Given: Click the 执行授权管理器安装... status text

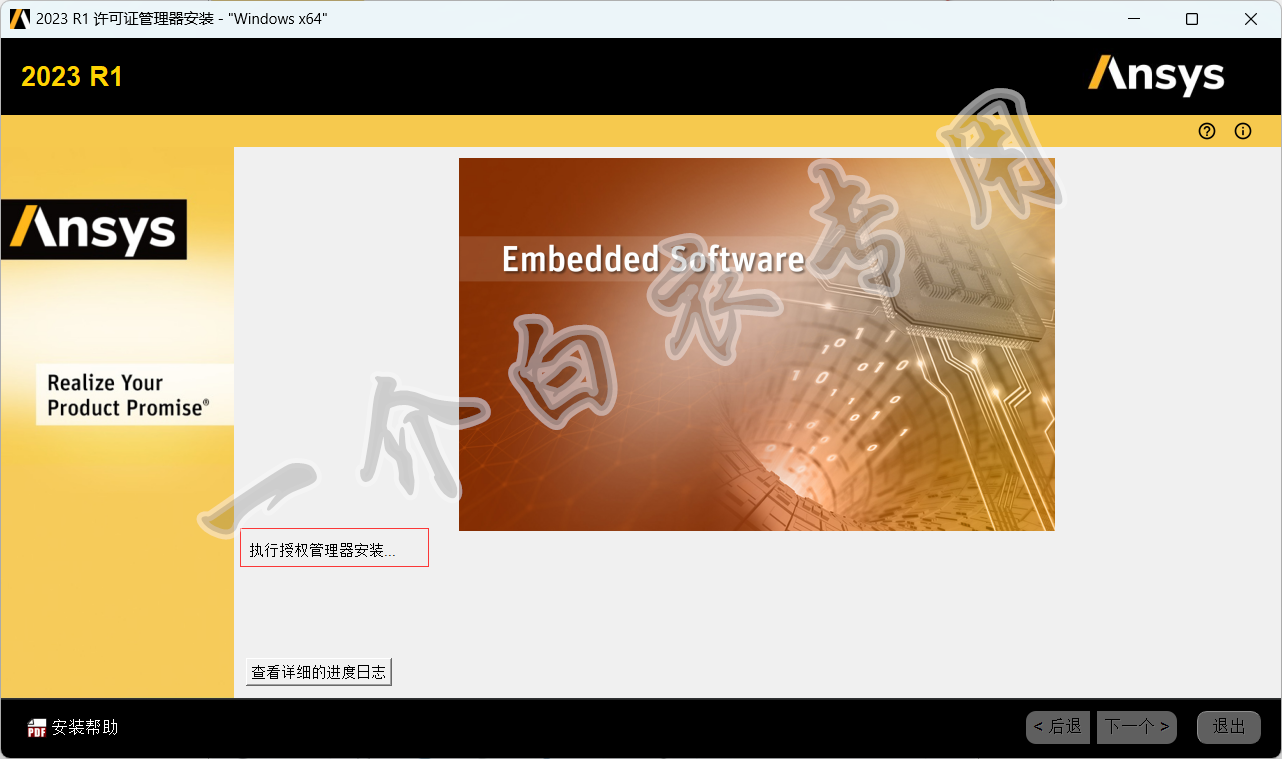Looking at the screenshot, I should point(322,550).
